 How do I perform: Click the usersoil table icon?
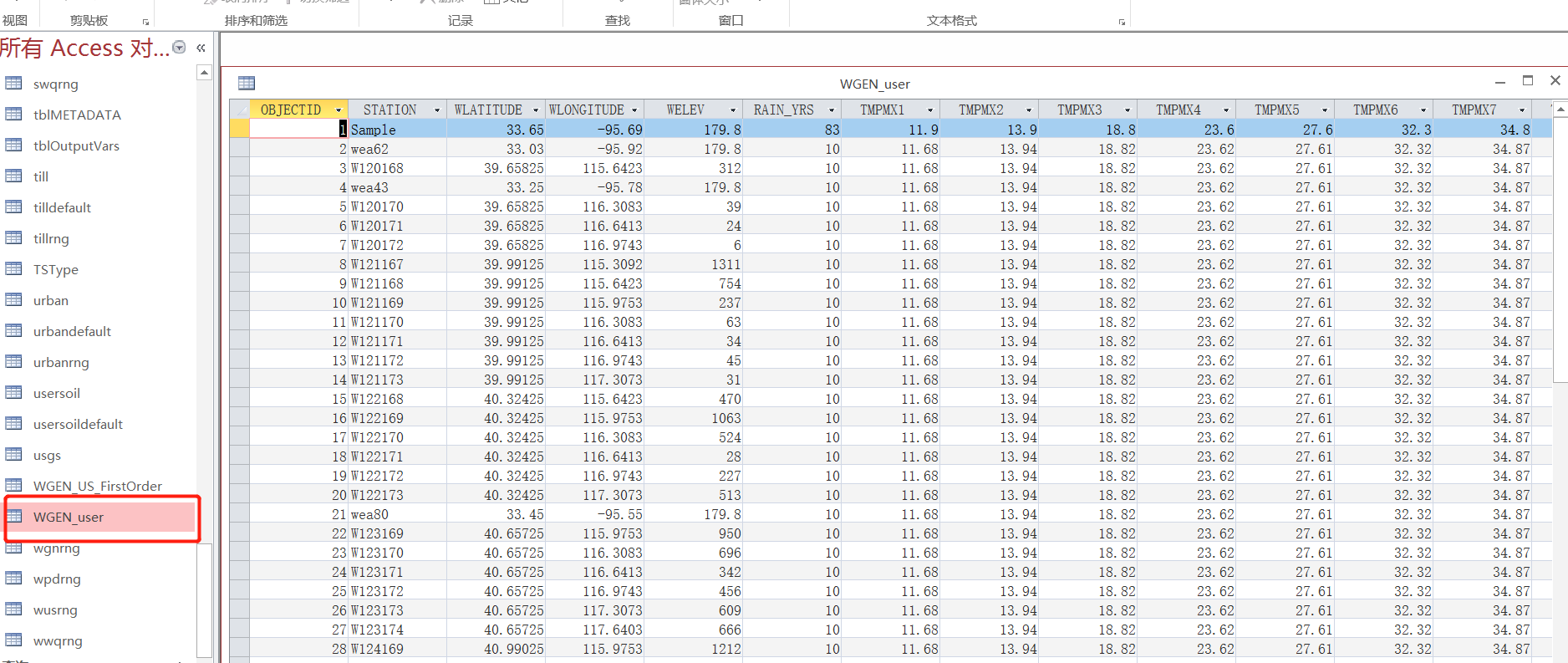click(x=13, y=393)
